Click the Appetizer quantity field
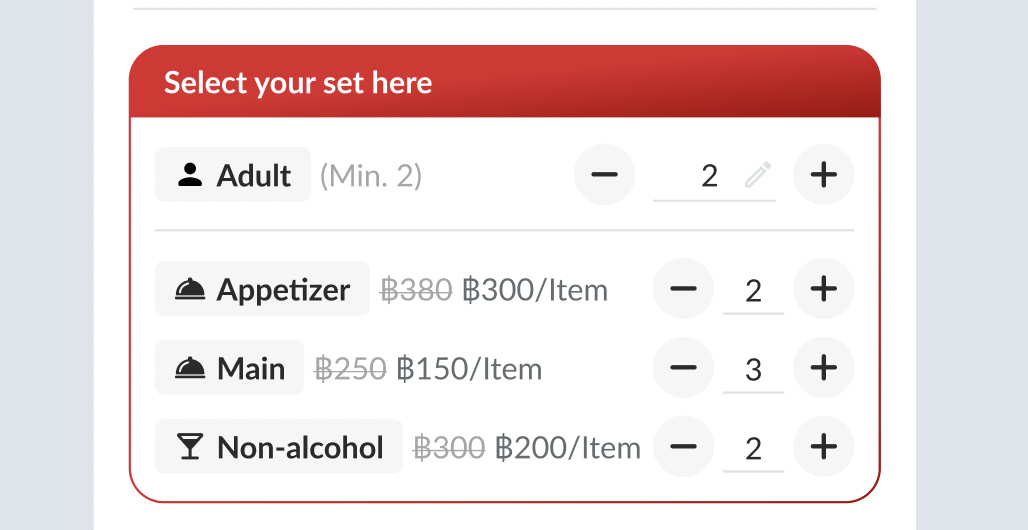Viewport: 1028px width, 530px height. (x=753, y=290)
